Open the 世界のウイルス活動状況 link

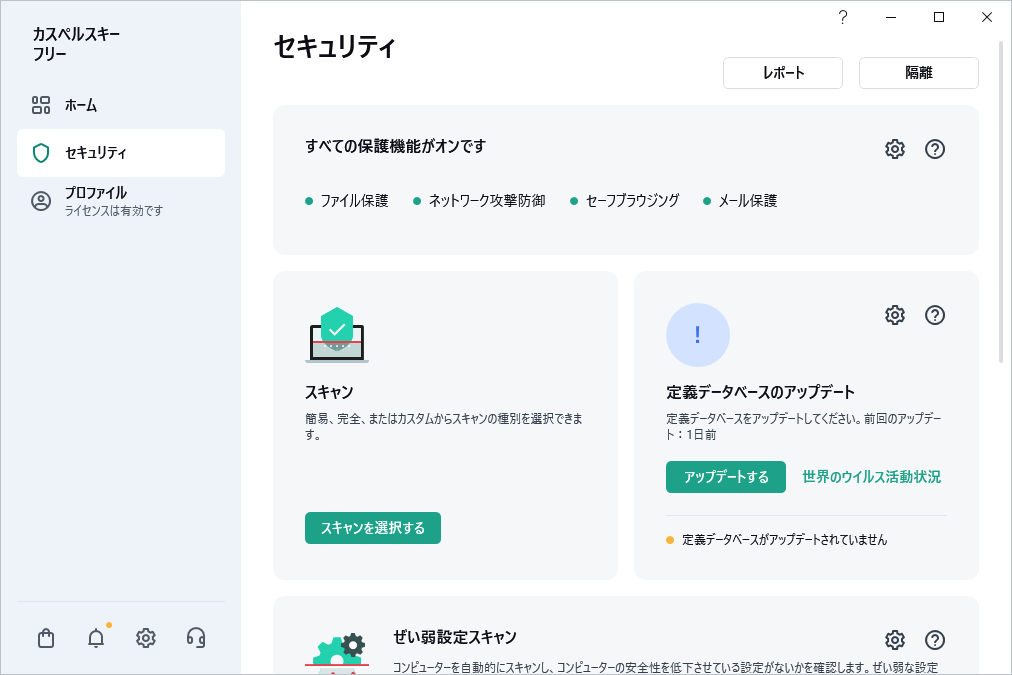[x=871, y=477]
